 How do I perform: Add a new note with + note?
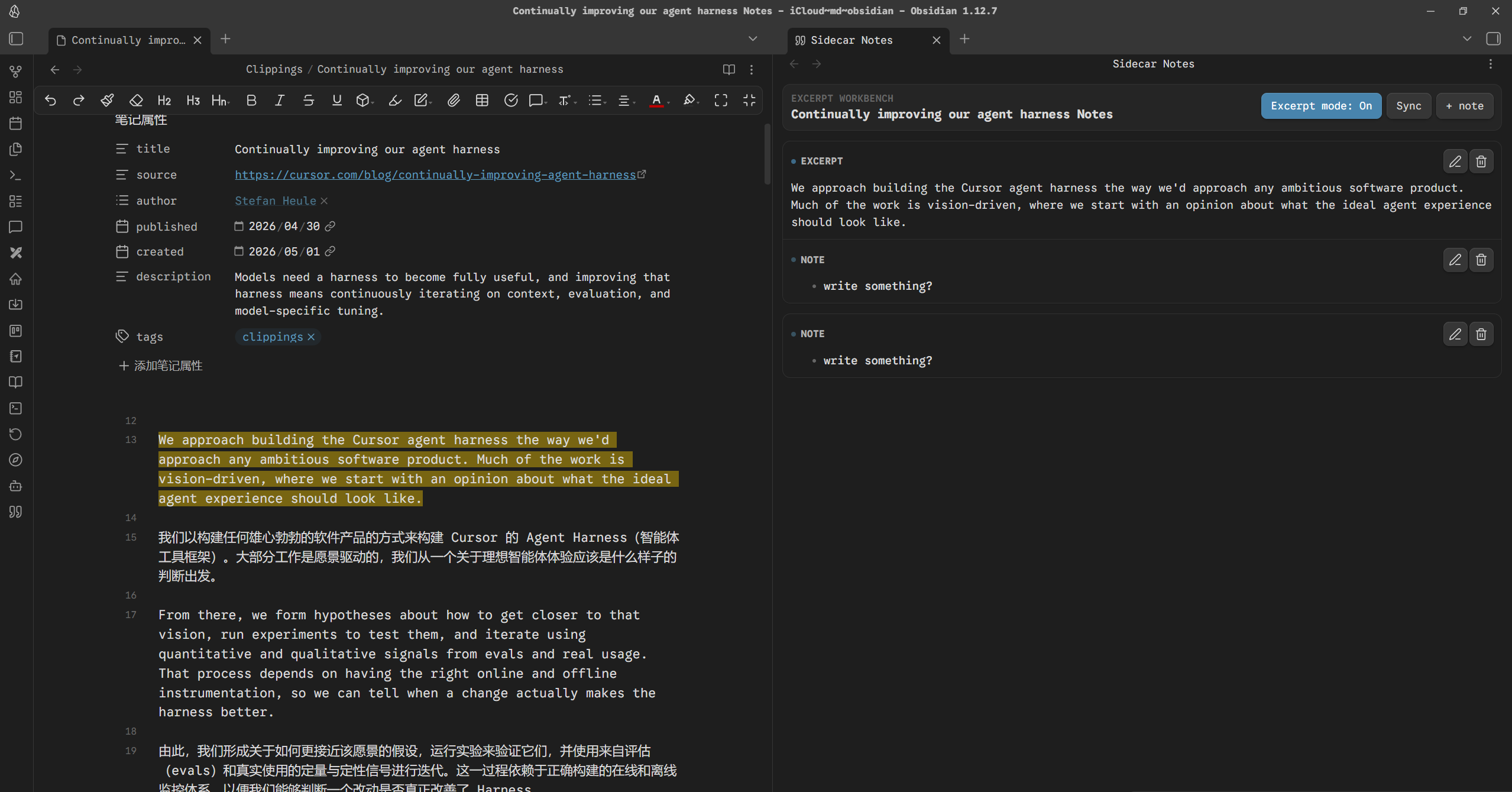1465,106
